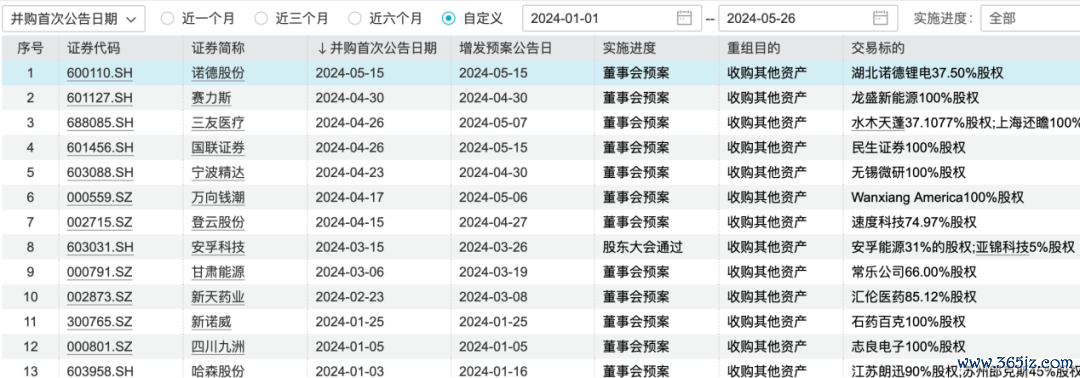Select 近一个月 radio button

167,19
